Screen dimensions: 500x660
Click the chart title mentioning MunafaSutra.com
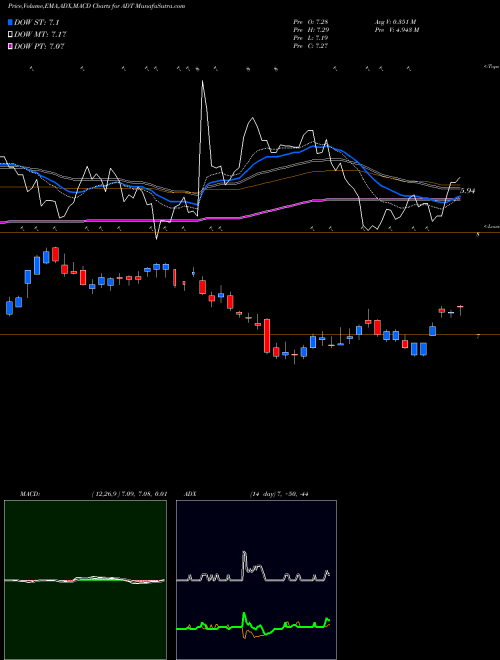pos(96,6)
